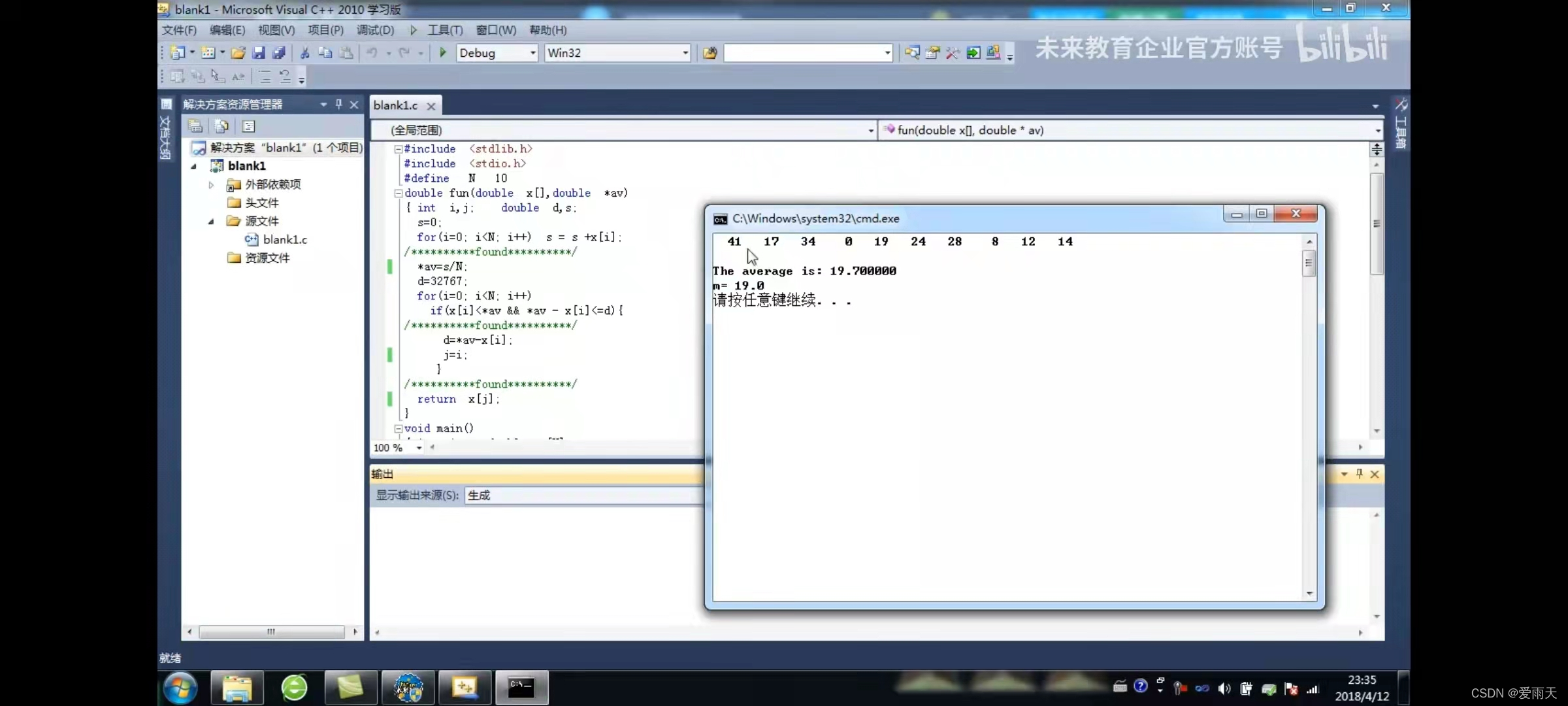This screenshot has width=1568, height=706.
Task: Open the 编辑(E) menu
Action: pos(227,30)
